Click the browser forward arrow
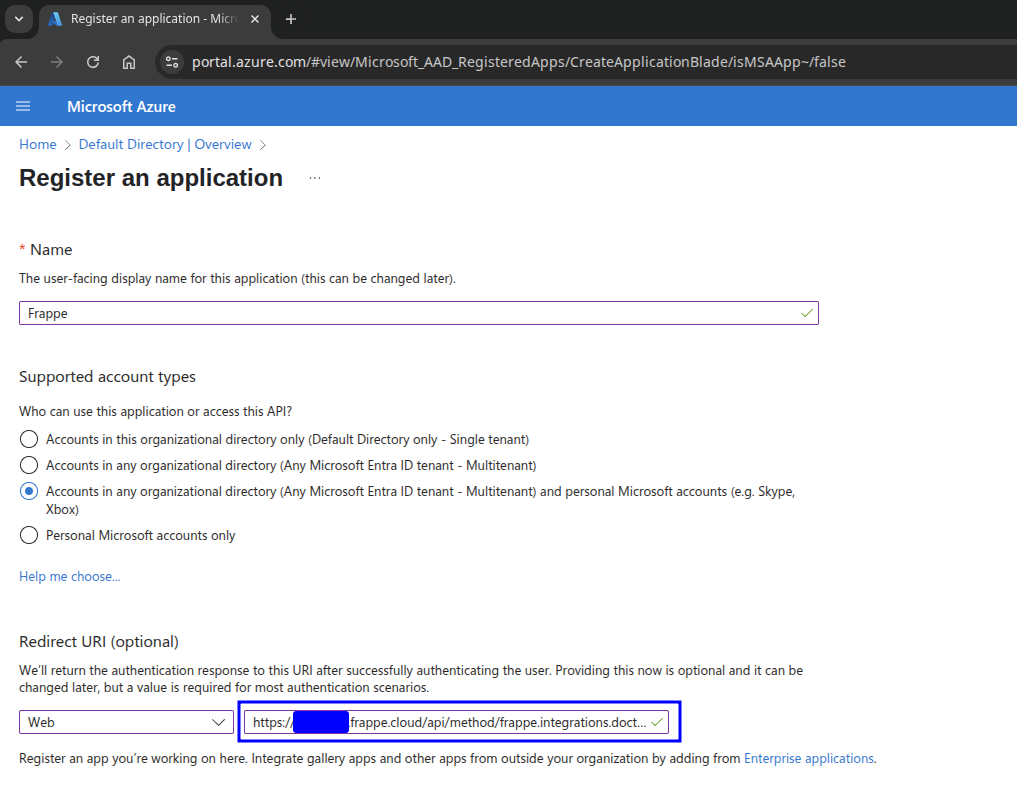 [57, 62]
